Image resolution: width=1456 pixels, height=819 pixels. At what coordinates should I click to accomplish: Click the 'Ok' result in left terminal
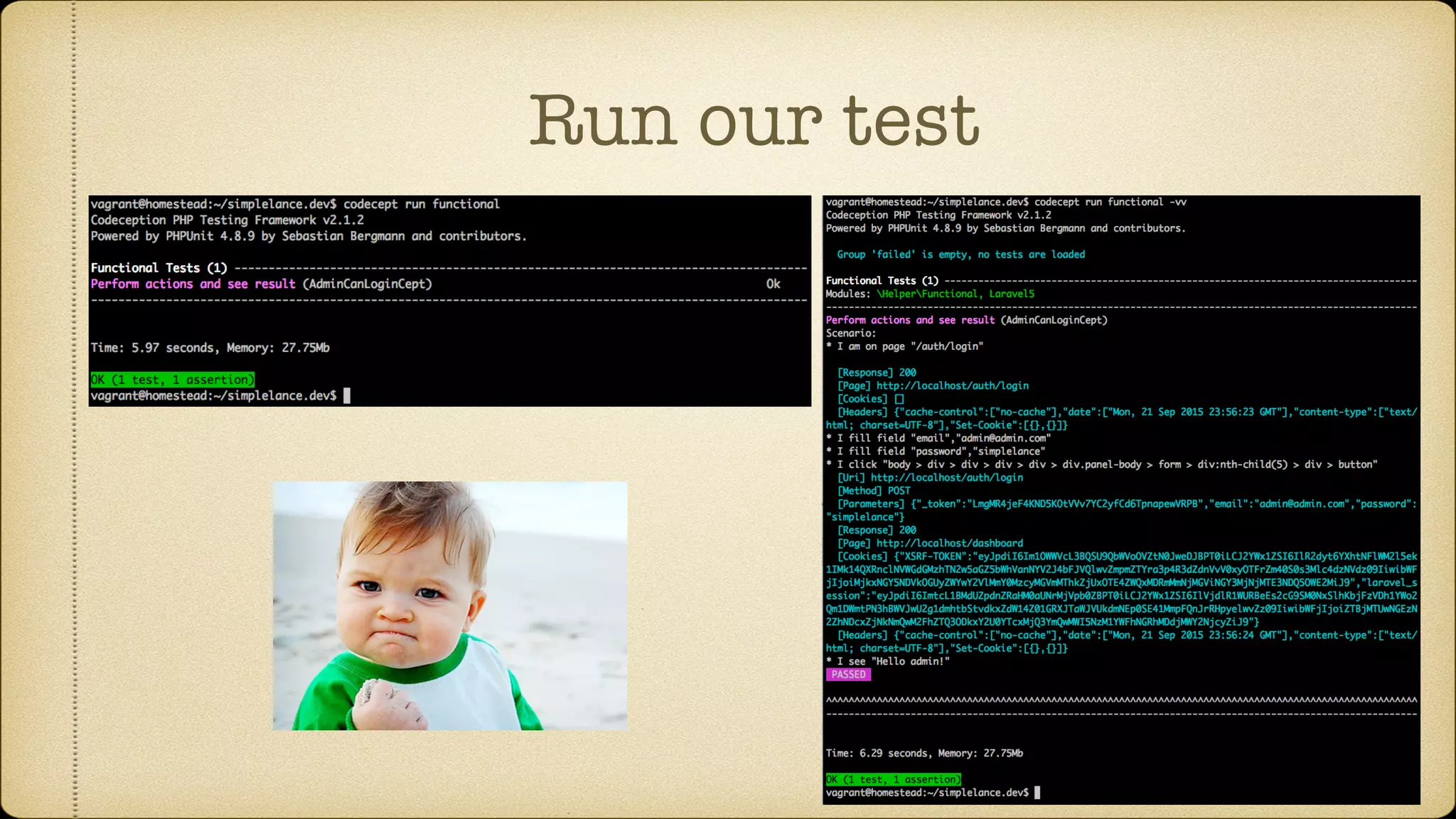pos(773,284)
